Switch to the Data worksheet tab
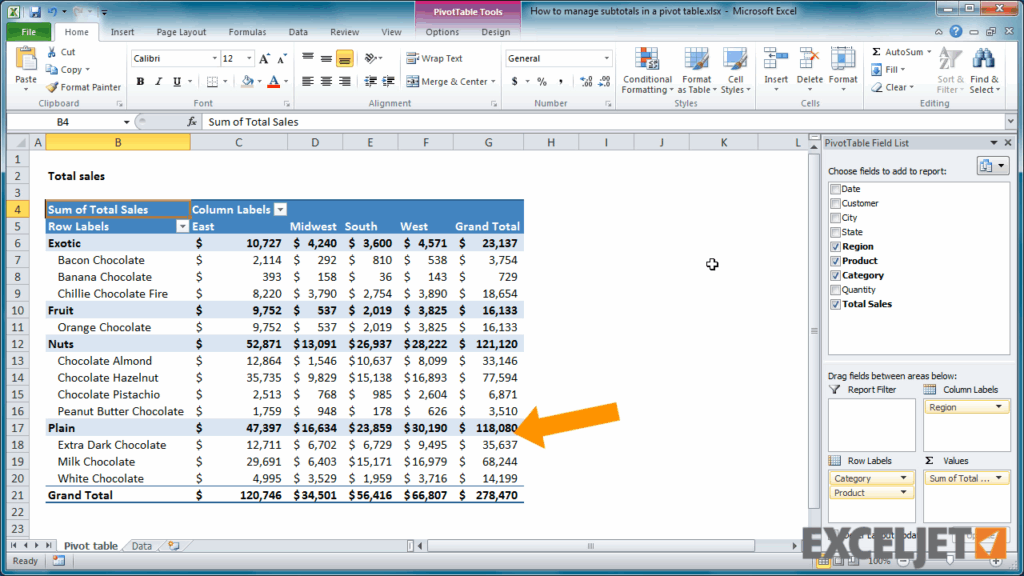This screenshot has width=1024, height=576. click(142, 546)
